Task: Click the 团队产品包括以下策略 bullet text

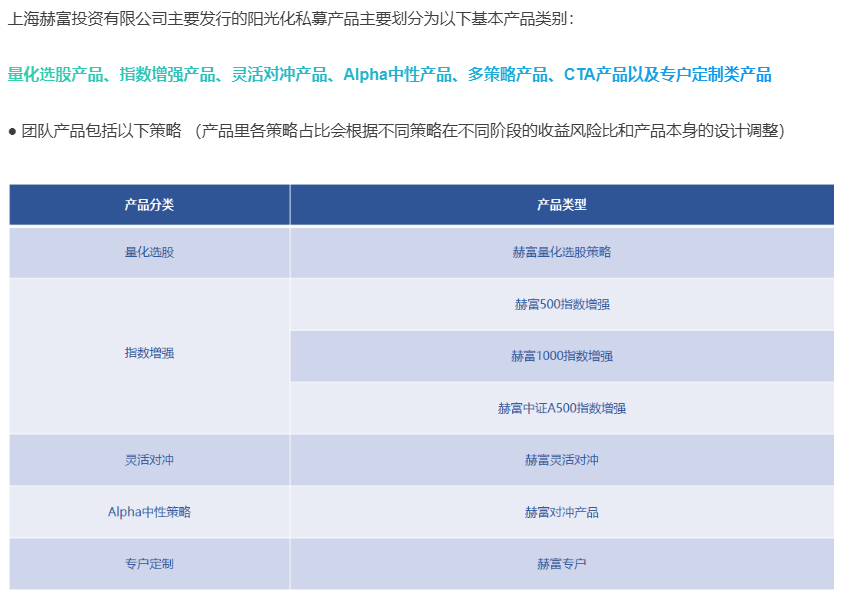Action: coord(100,132)
